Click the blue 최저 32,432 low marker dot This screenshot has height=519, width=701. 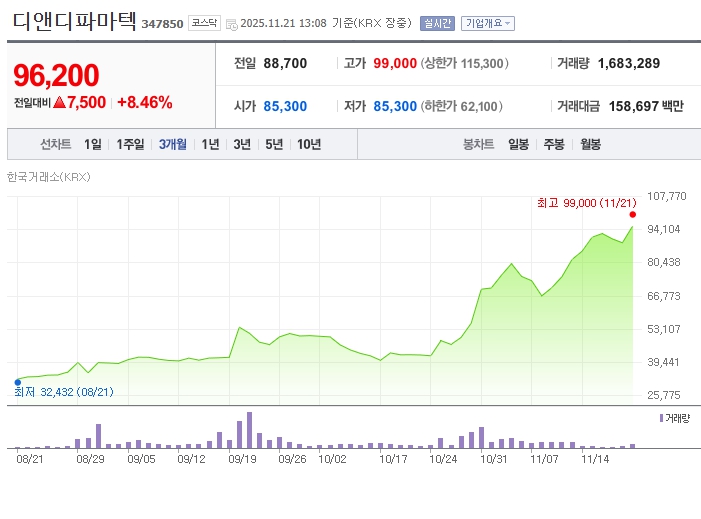(x=17, y=381)
